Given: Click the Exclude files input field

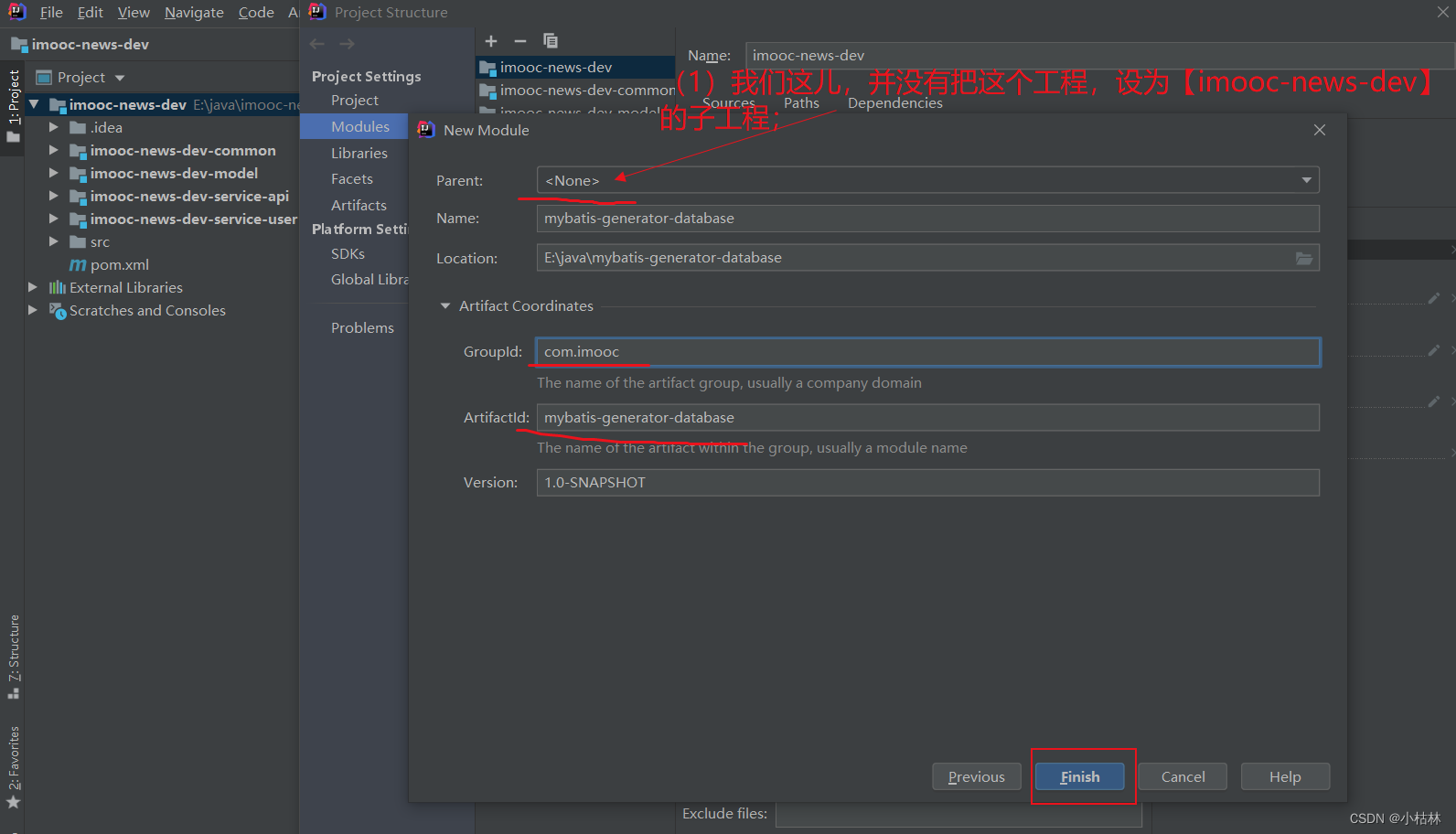Looking at the screenshot, I should pos(958,814).
